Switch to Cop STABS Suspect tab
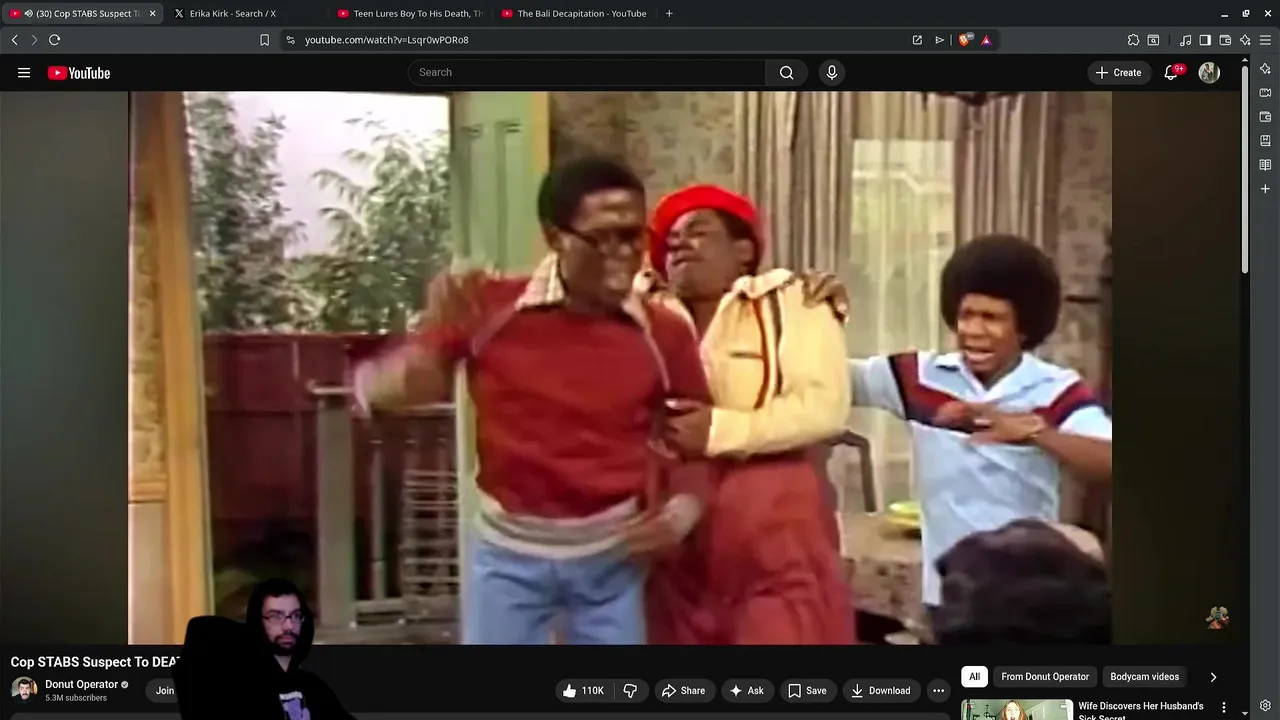This screenshot has height=720, width=1280. (80, 14)
